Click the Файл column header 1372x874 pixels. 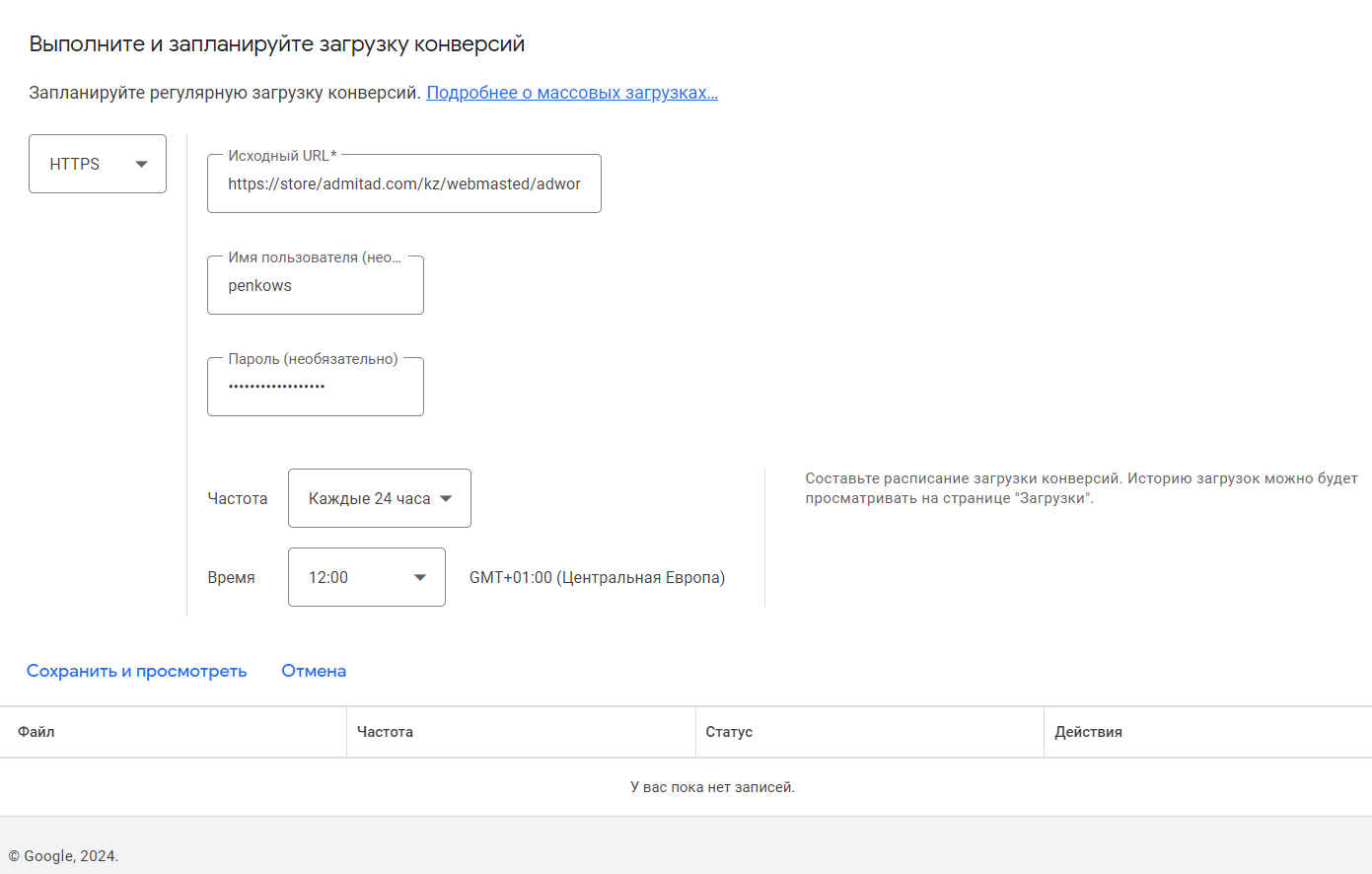[36, 732]
